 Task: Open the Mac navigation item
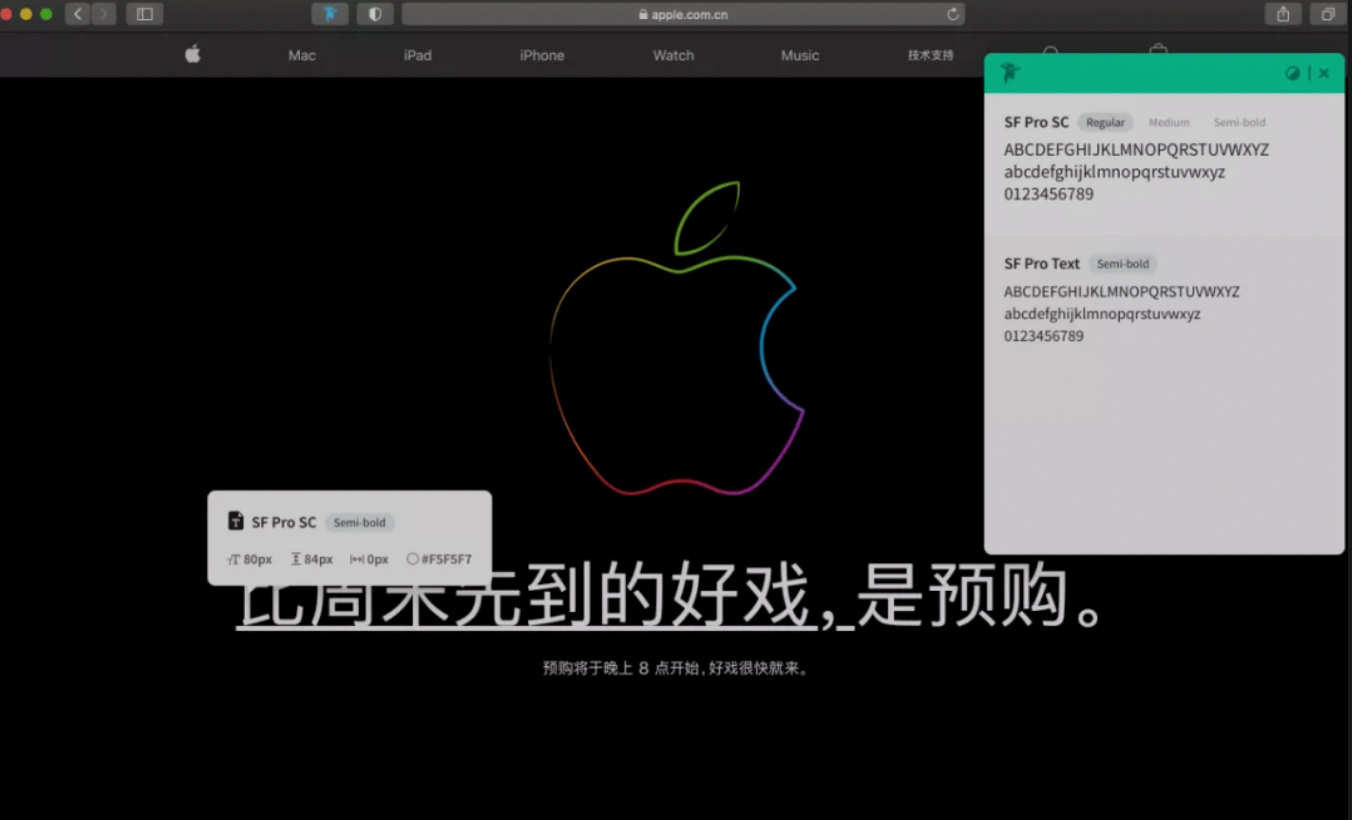[x=302, y=55]
